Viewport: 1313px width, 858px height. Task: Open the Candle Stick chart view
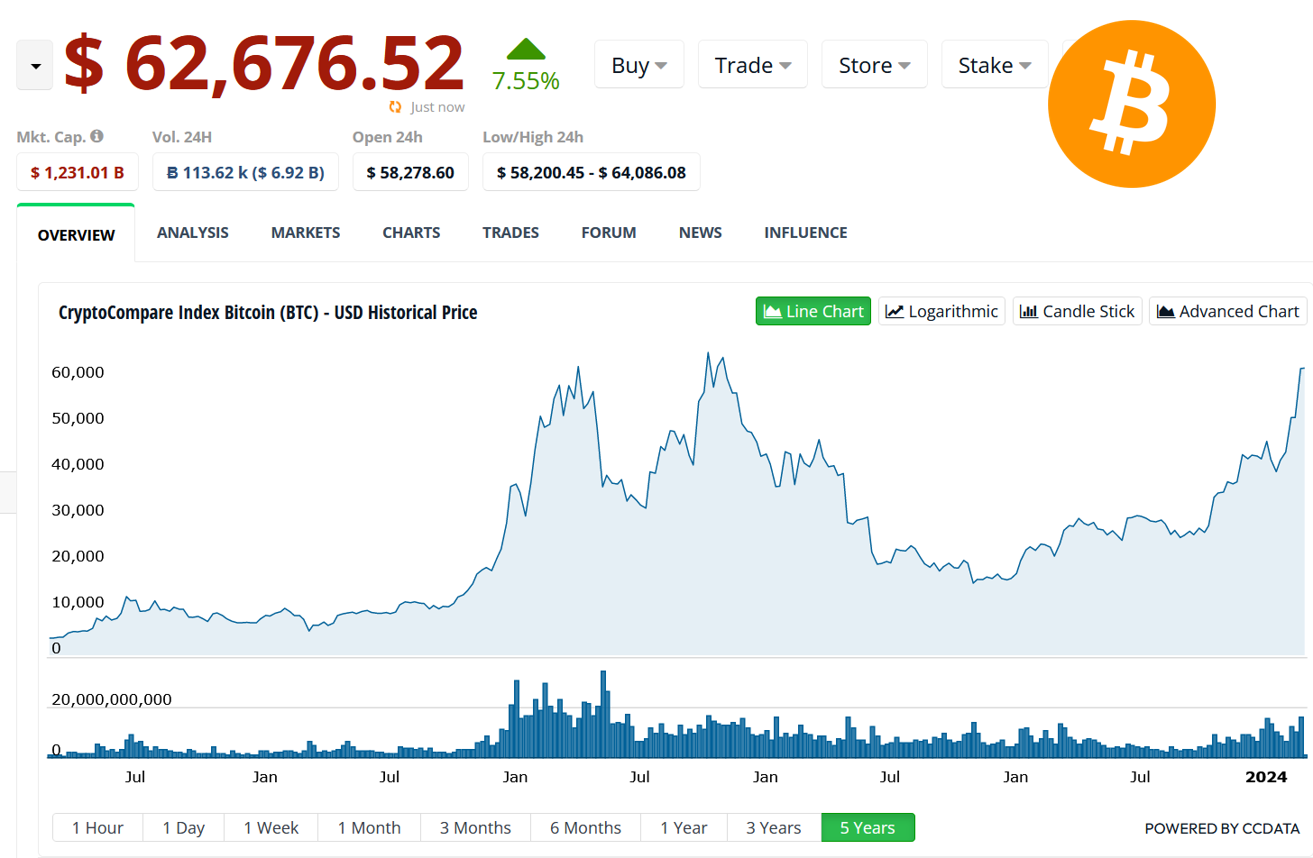1028,311
